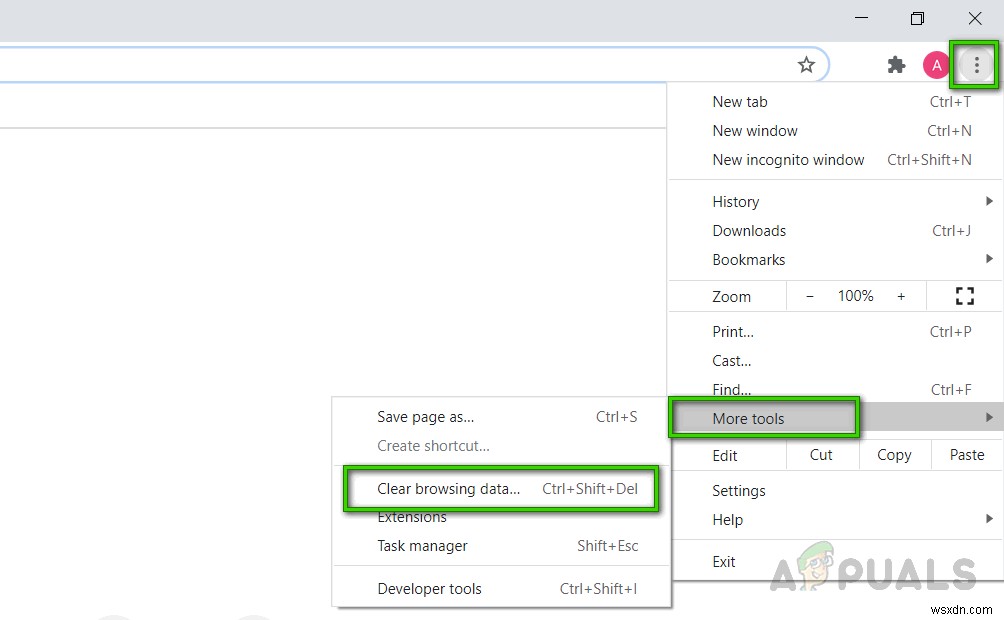Click the 100% zoom level value

855,296
